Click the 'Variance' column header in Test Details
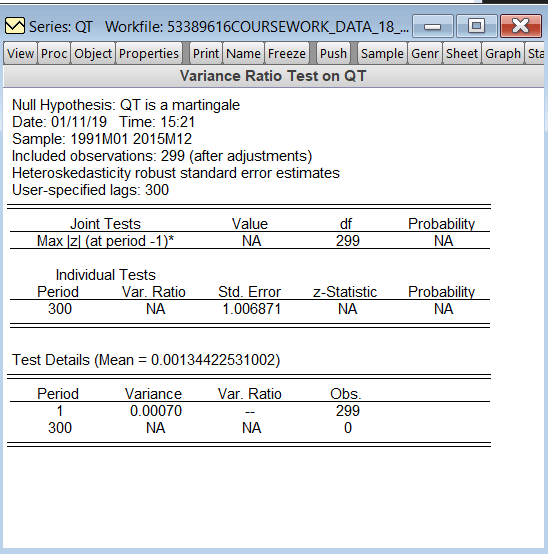Viewport: 548px width, 554px height. [x=153, y=394]
